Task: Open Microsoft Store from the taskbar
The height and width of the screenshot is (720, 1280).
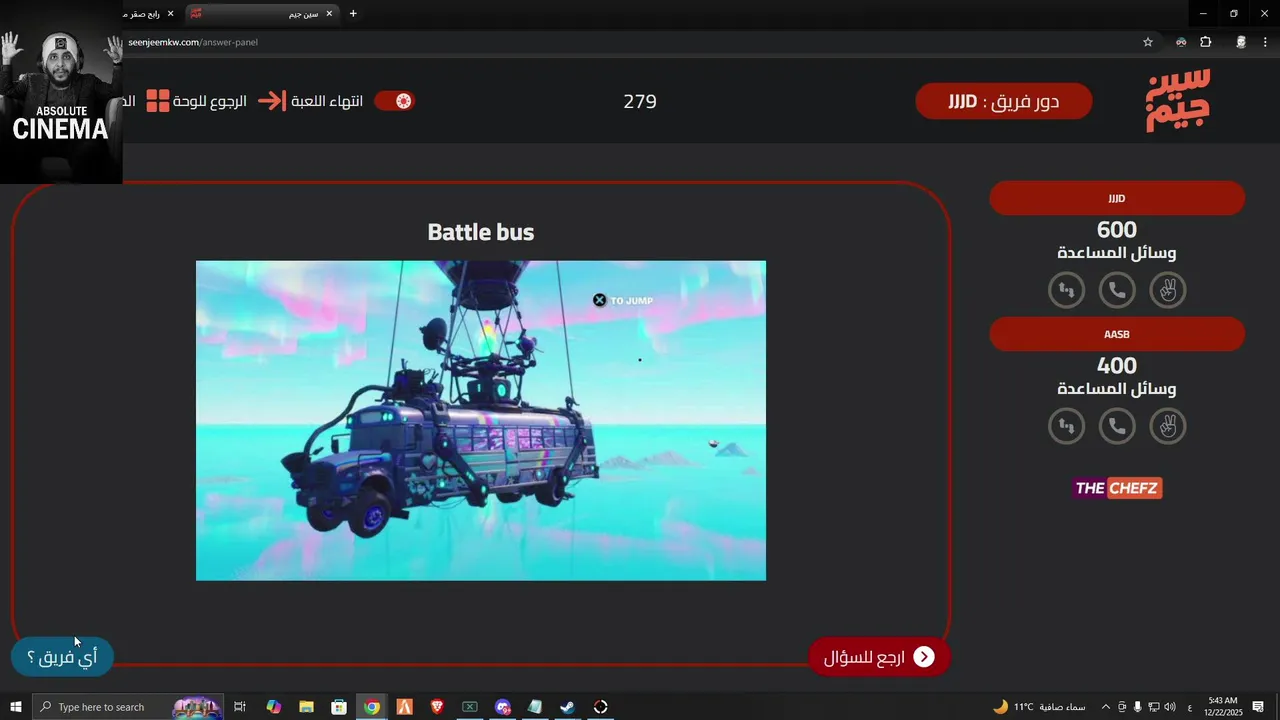Action: pyautogui.click(x=339, y=707)
